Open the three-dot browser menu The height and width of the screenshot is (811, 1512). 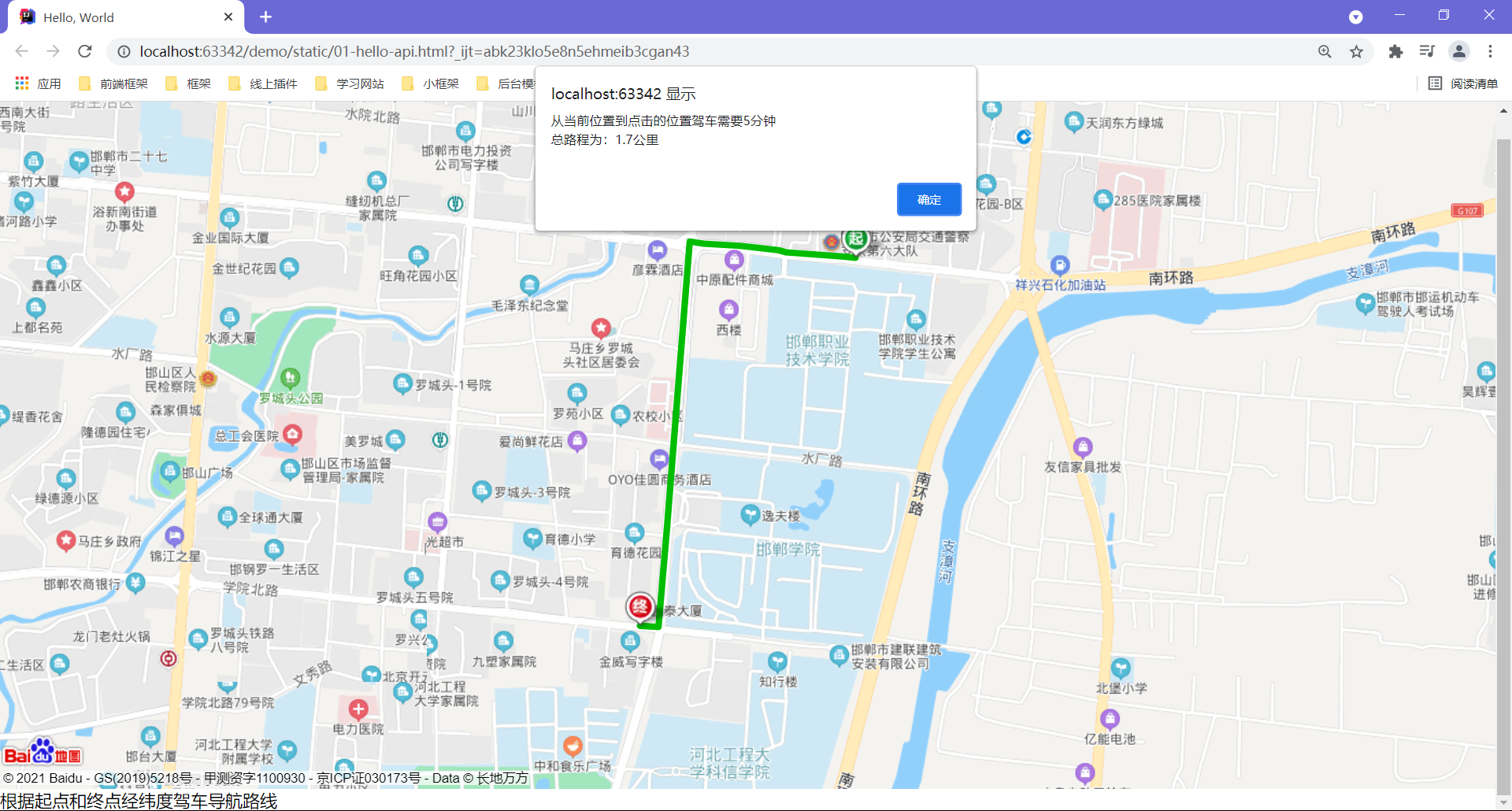pyautogui.click(x=1491, y=51)
